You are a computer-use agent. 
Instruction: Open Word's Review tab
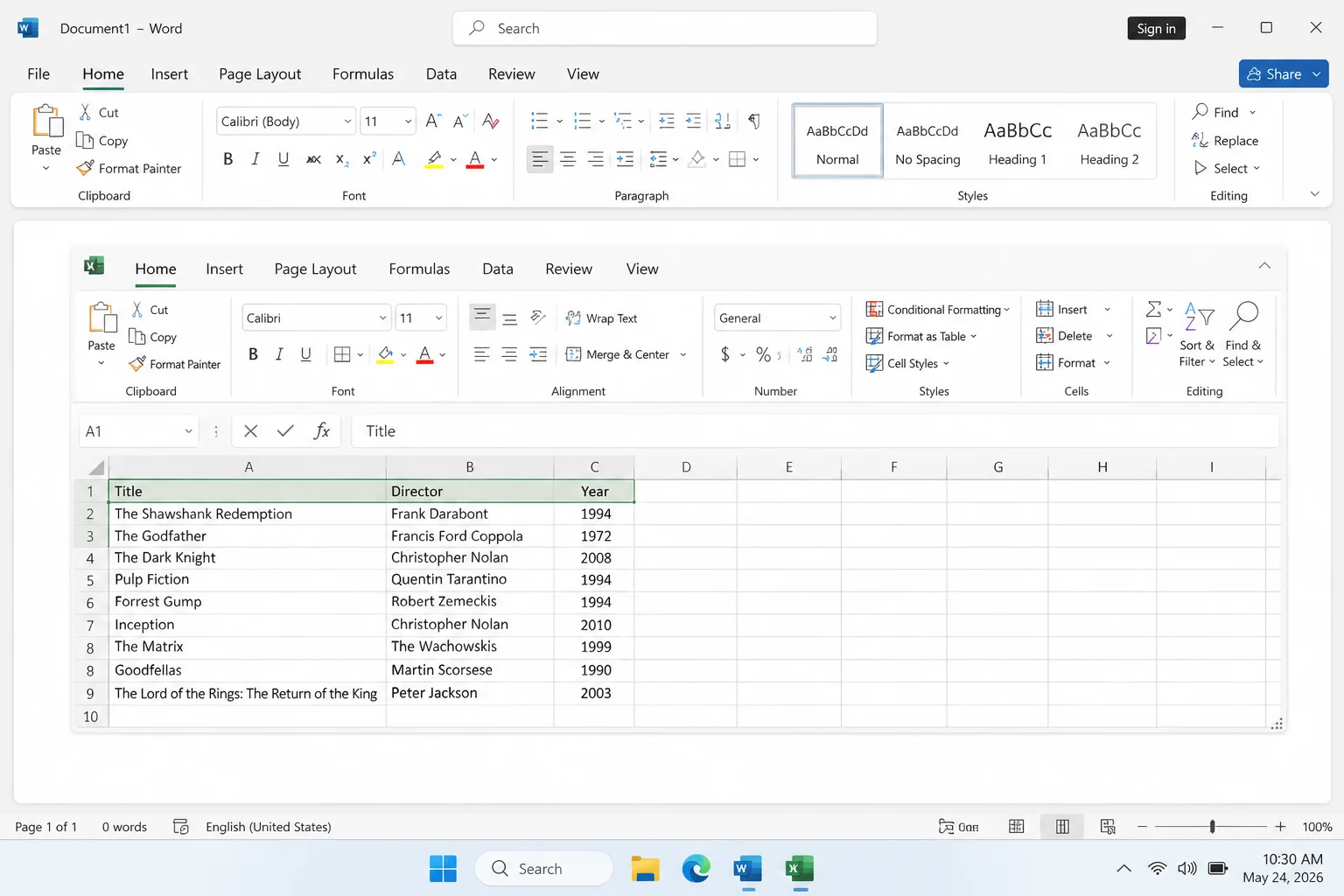tap(512, 73)
